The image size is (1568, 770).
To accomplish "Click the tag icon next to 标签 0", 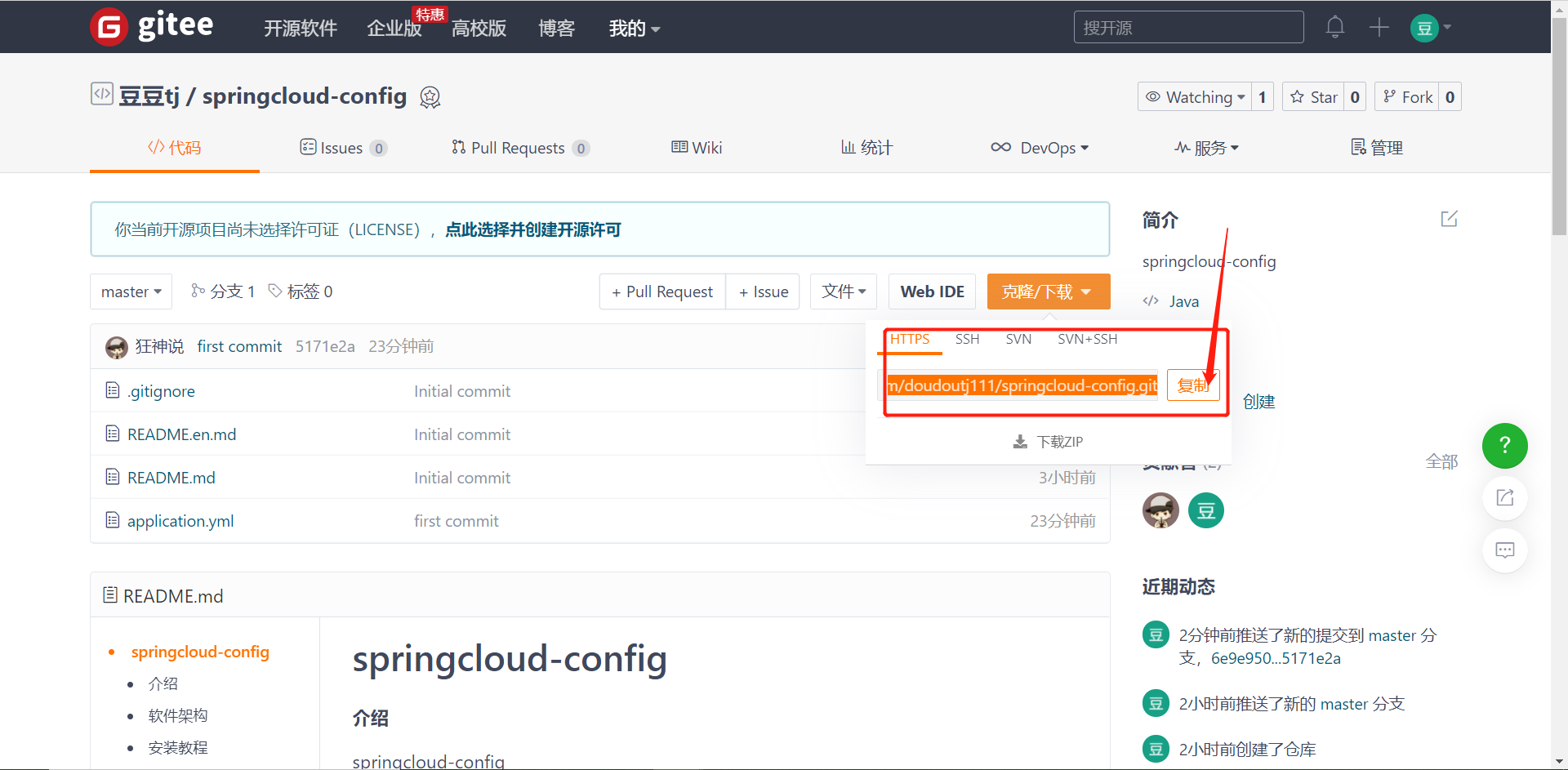I will coord(275,291).
